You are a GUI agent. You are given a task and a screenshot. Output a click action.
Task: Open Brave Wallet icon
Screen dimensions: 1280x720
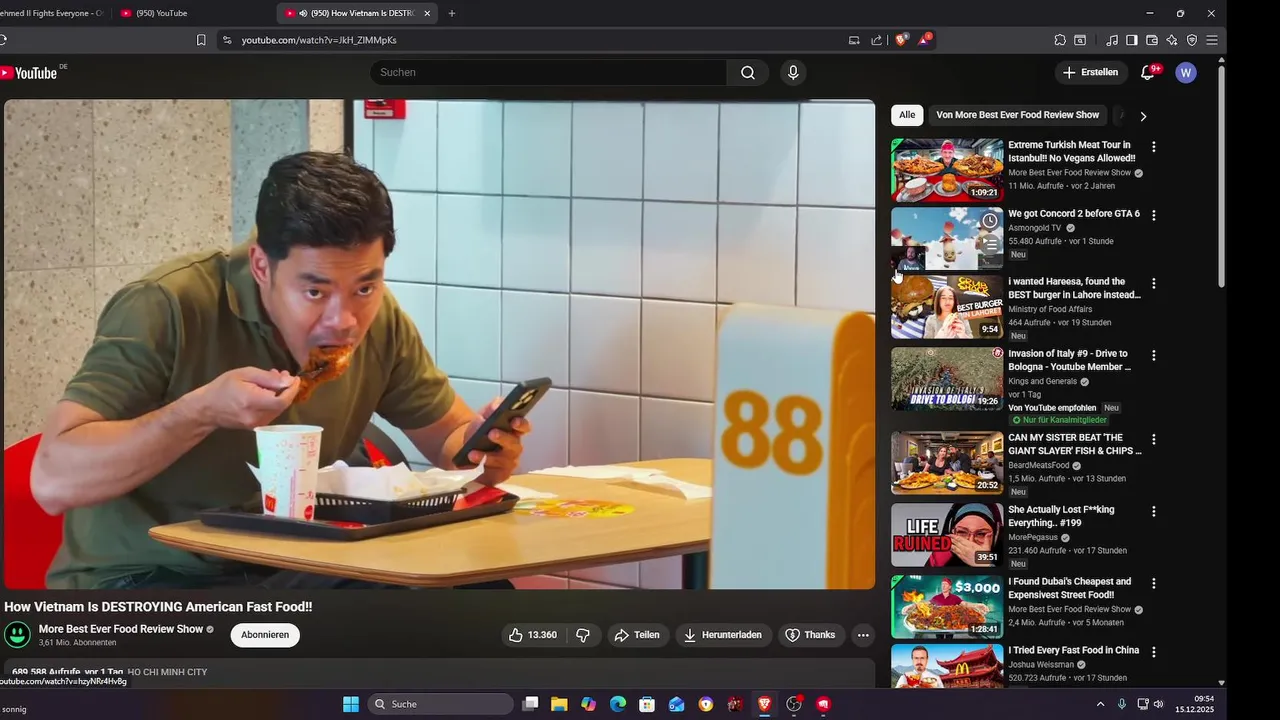tap(1152, 40)
